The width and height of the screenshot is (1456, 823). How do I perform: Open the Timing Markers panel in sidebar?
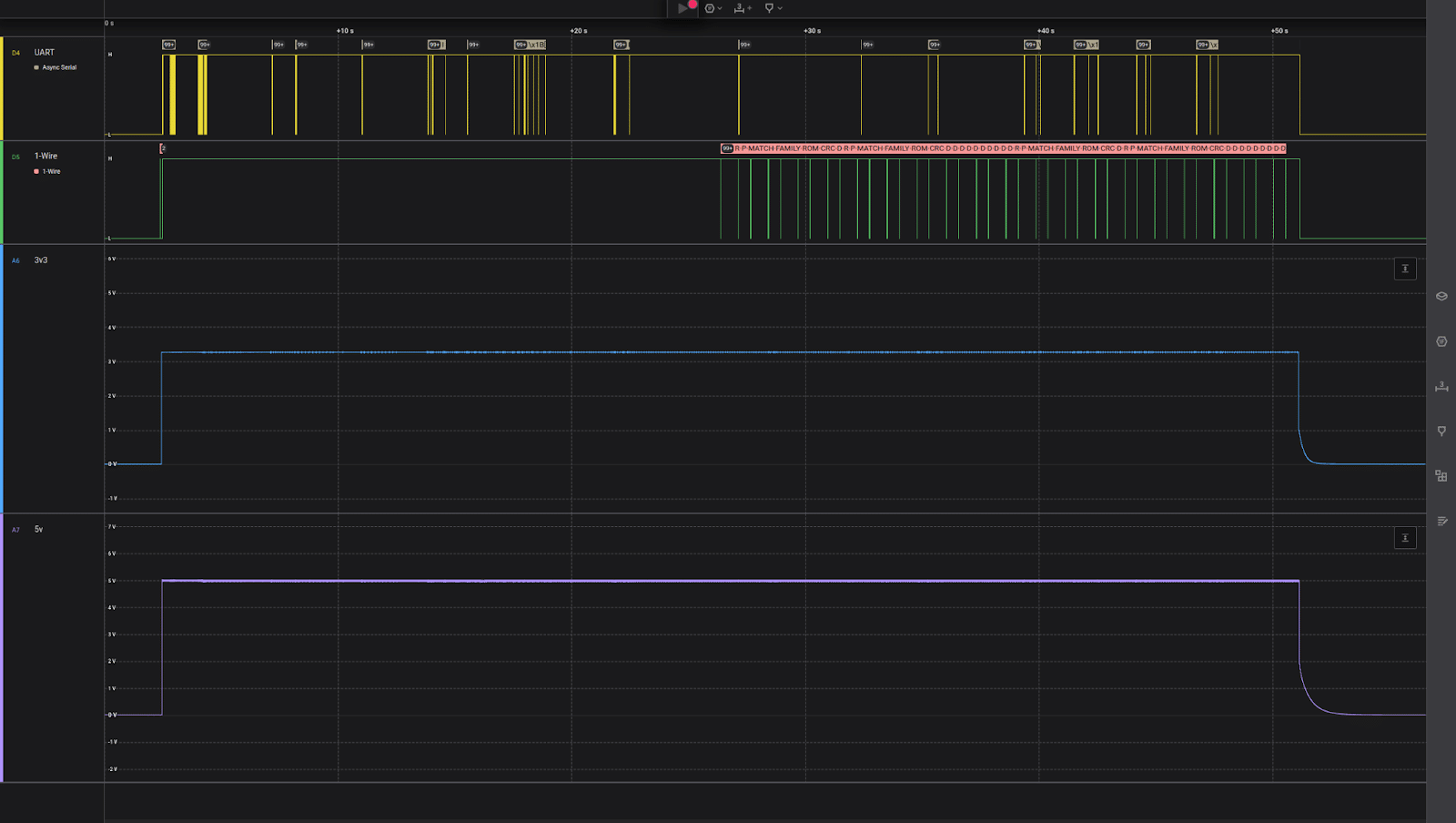pyautogui.click(x=1441, y=431)
